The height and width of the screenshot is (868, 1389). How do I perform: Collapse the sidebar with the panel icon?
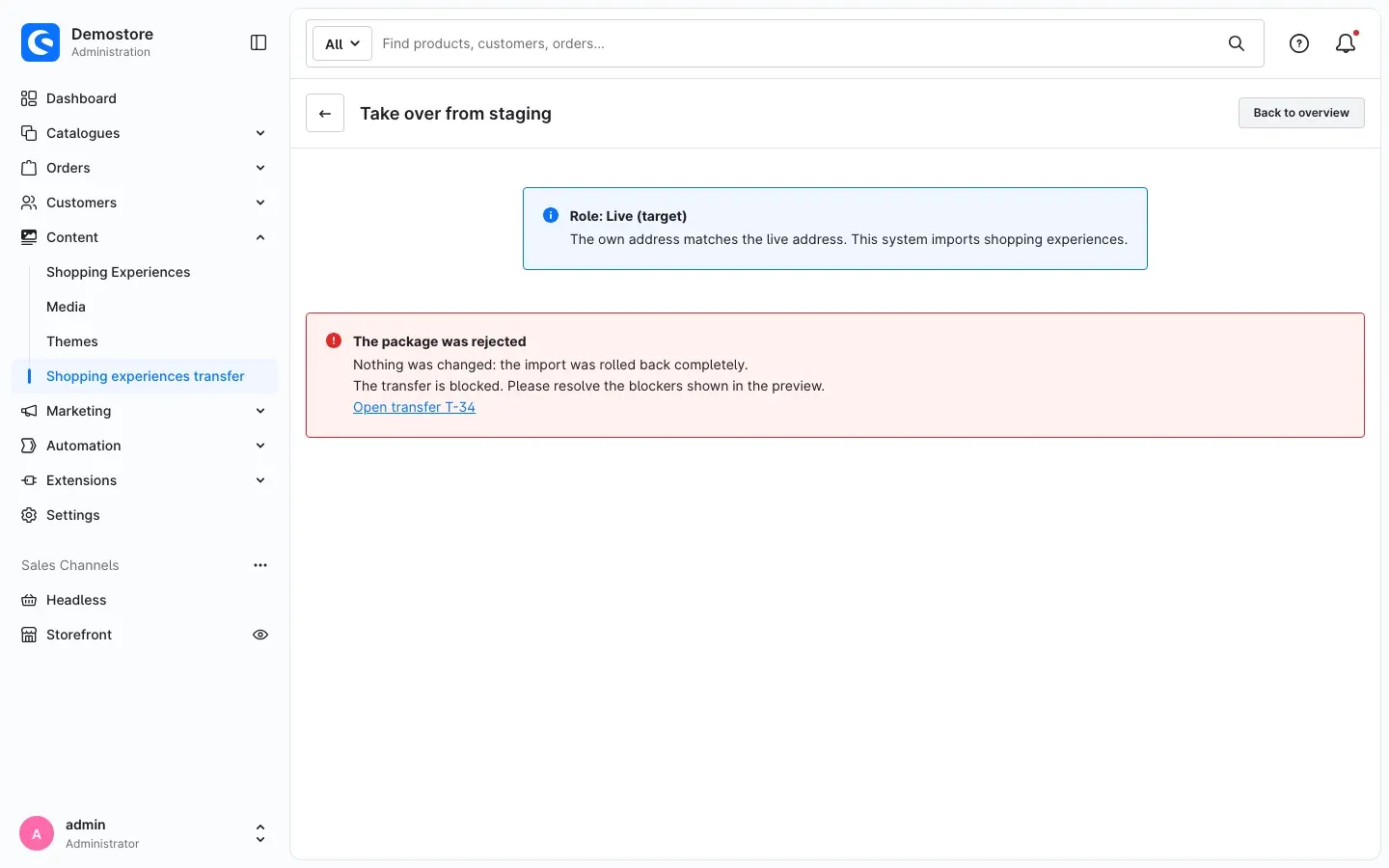[x=259, y=42]
